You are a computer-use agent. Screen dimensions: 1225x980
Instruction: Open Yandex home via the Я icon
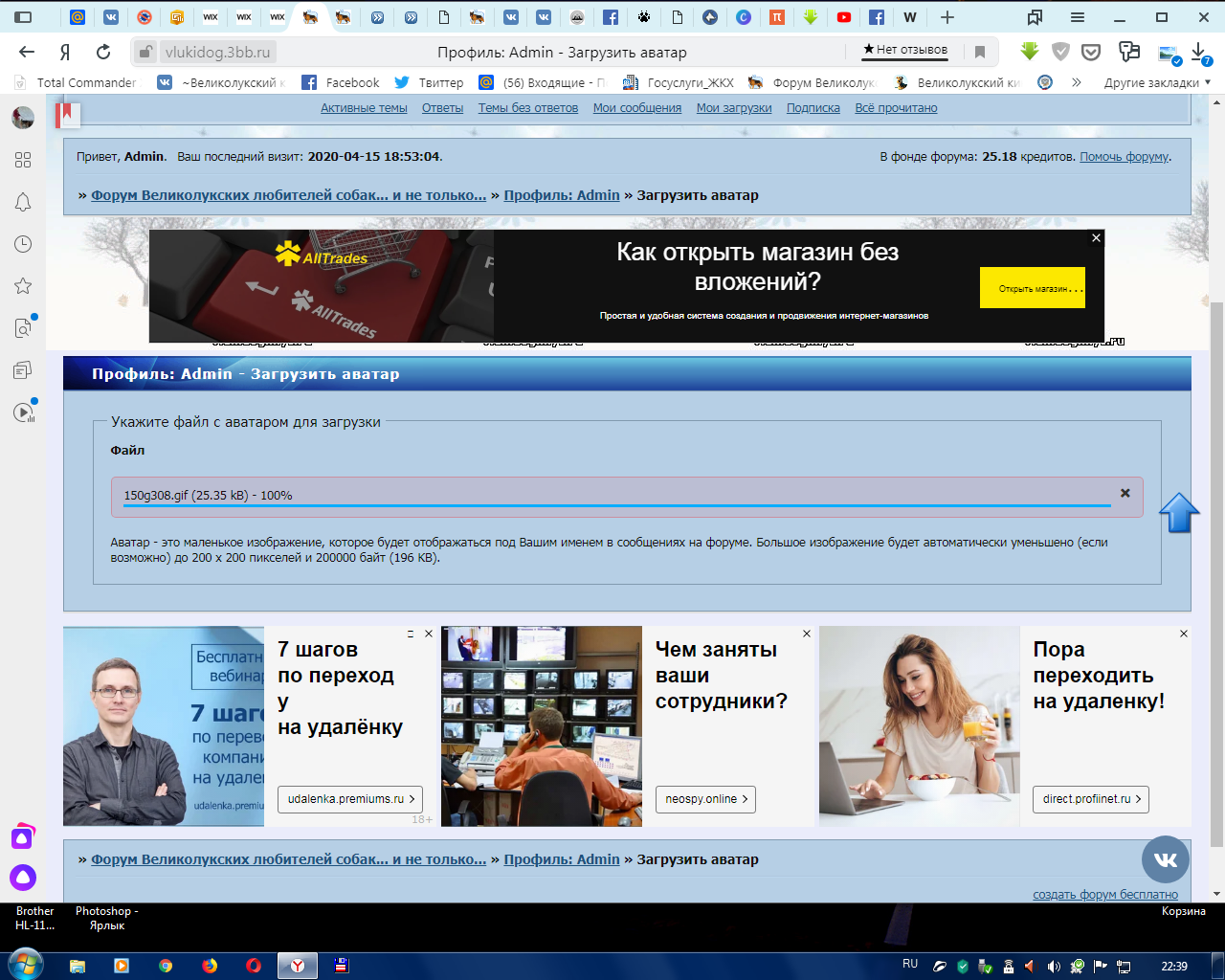point(65,52)
